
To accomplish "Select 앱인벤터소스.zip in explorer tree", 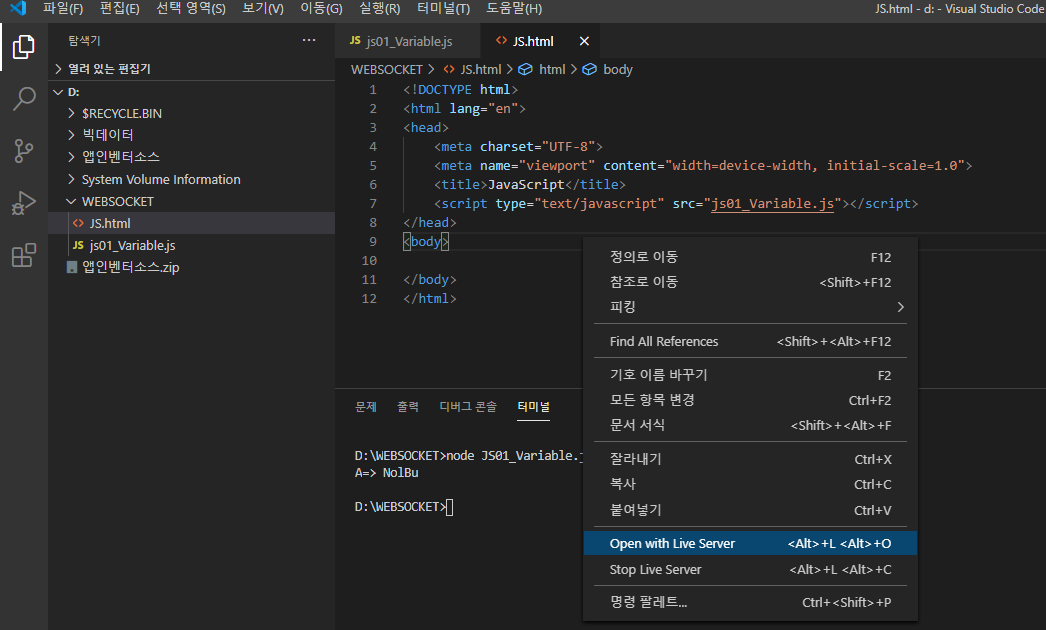I will click(191, 268).
